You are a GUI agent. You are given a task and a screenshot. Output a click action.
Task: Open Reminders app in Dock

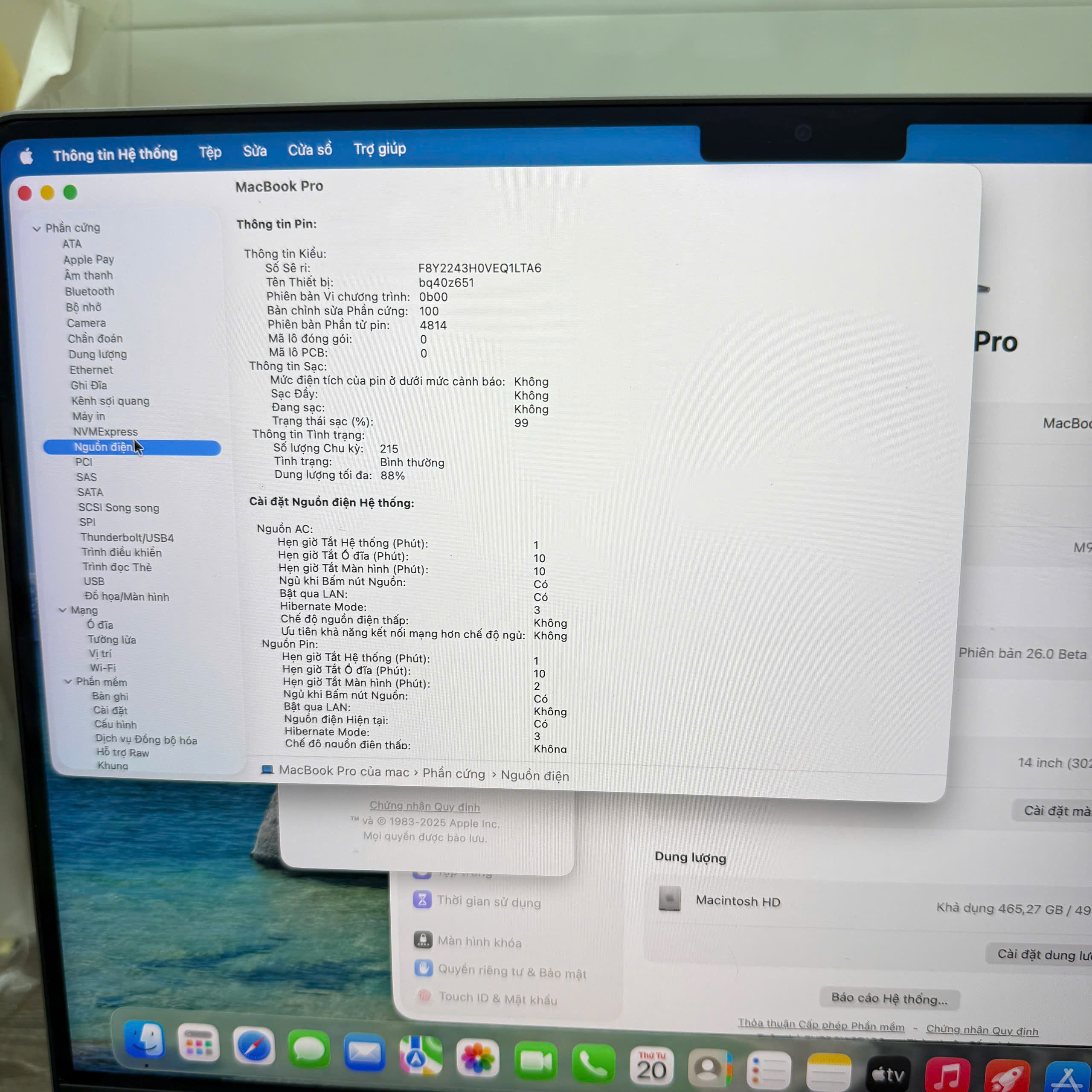click(769, 1072)
